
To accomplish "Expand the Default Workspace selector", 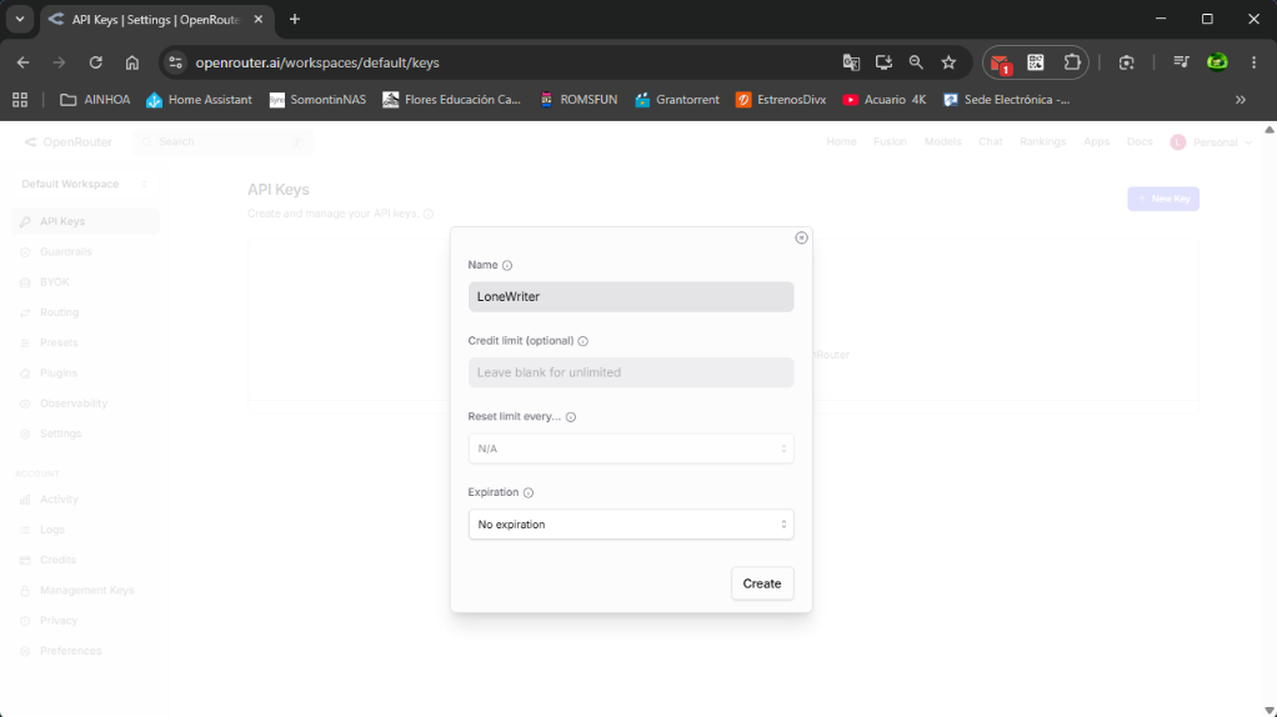I will (x=85, y=184).
